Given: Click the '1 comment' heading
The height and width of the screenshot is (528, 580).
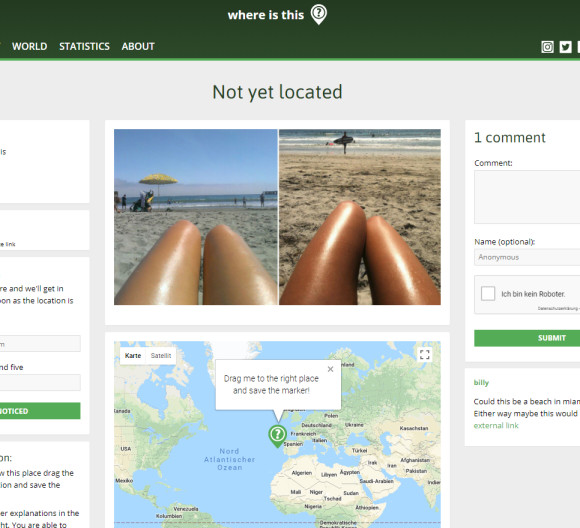Looking at the screenshot, I should pos(510,138).
